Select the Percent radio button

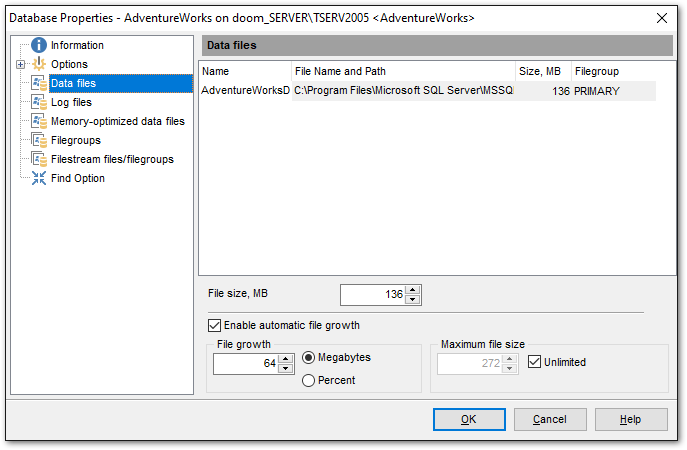308,380
